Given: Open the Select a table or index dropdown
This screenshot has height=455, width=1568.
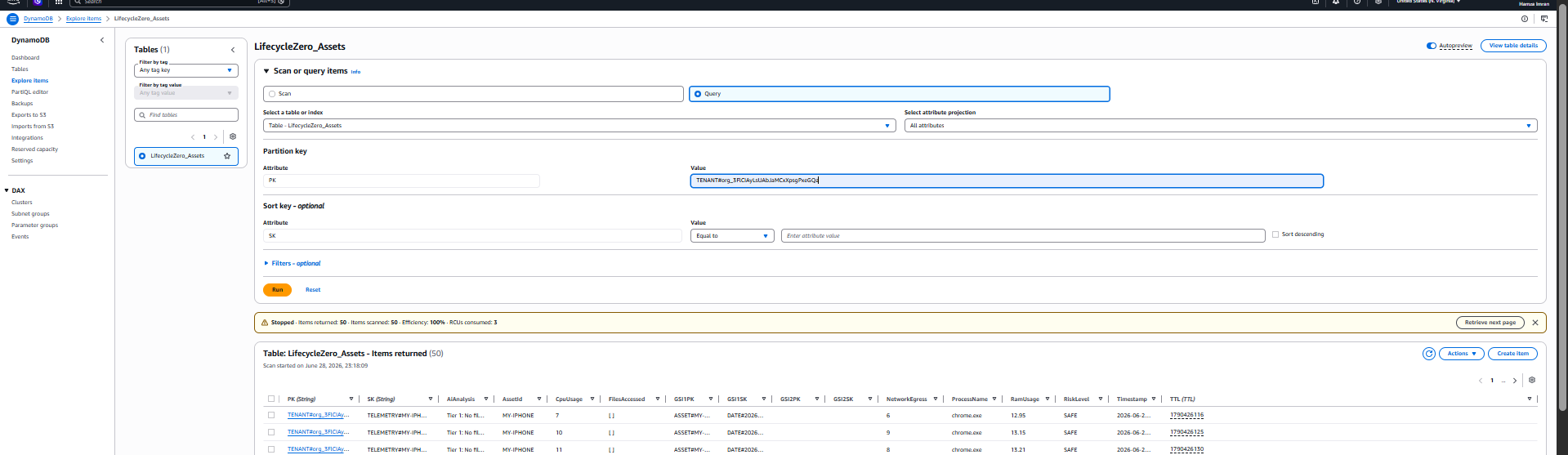Looking at the screenshot, I should tap(579, 126).
